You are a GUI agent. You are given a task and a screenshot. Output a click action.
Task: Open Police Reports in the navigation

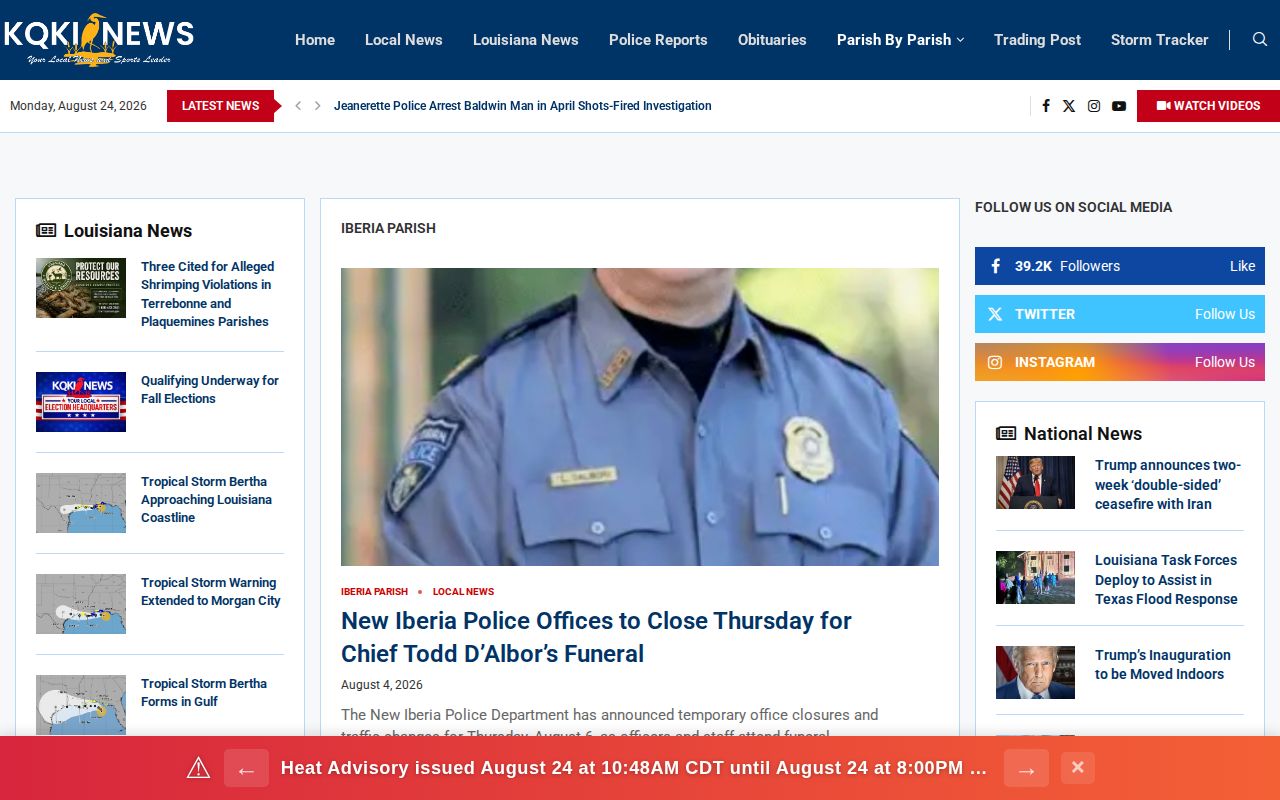point(658,40)
